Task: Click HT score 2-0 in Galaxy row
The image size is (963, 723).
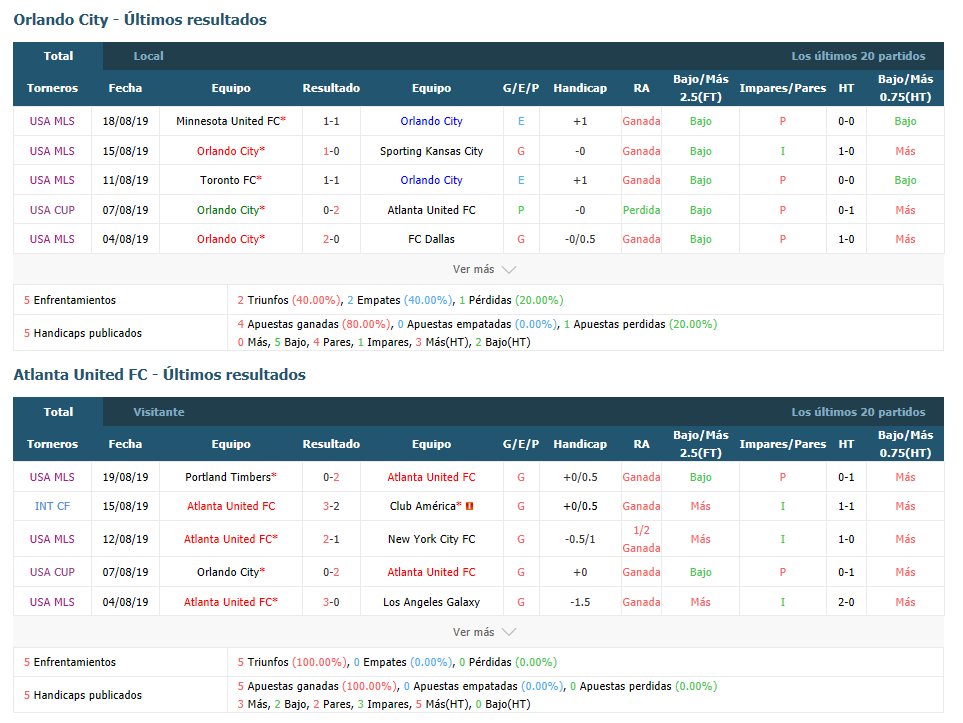Action: (x=846, y=602)
